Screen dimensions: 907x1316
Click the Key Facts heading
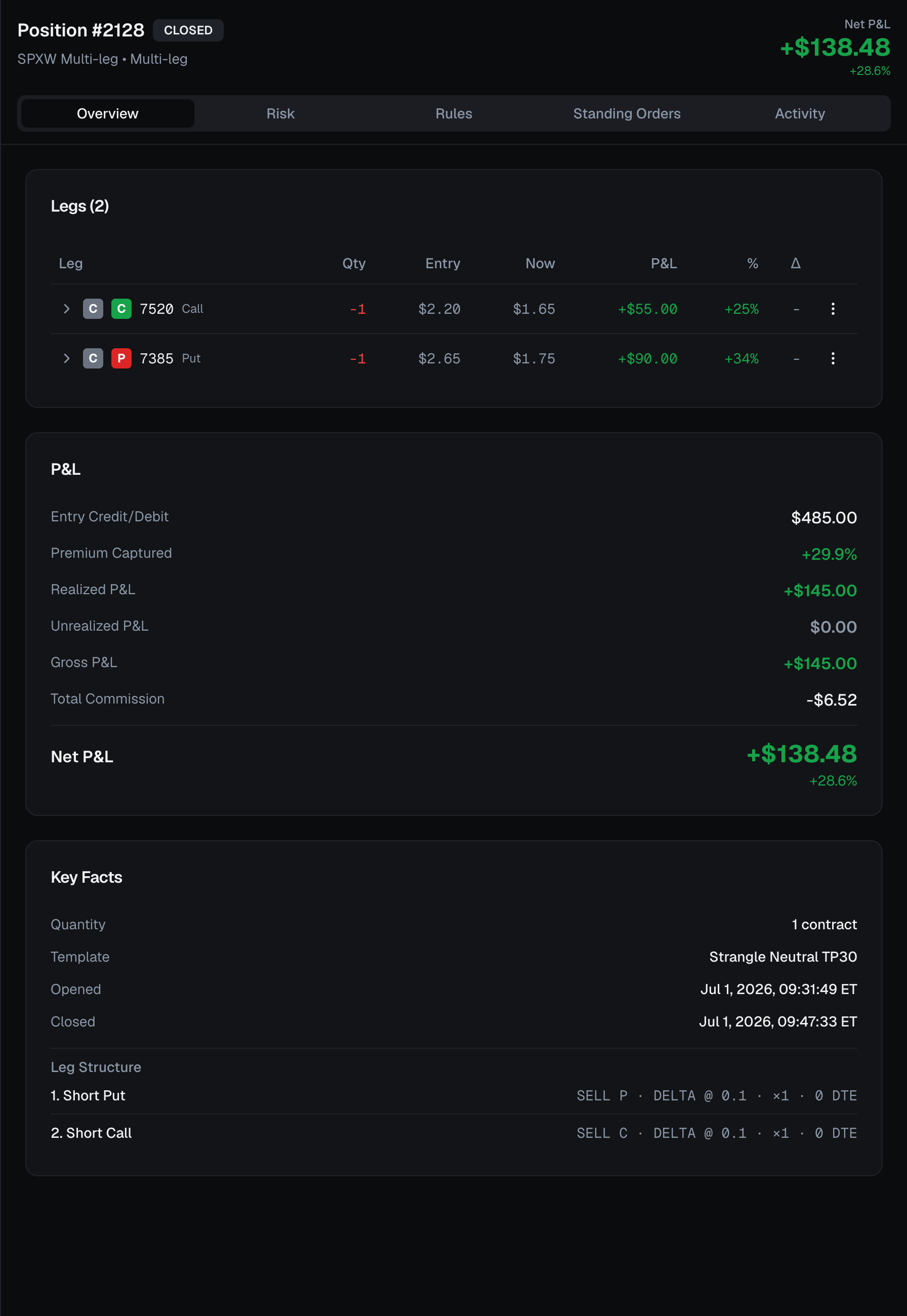[87, 877]
